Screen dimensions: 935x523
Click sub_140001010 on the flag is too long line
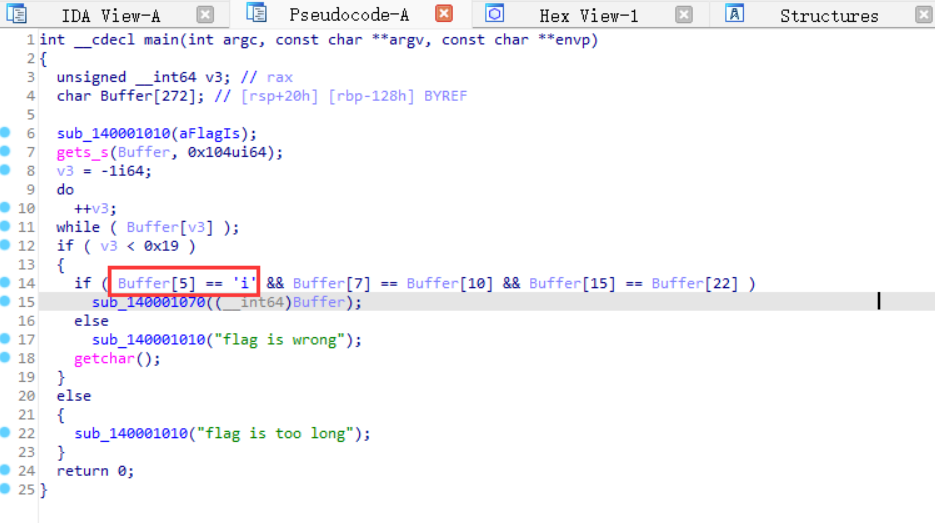pos(131,434)
